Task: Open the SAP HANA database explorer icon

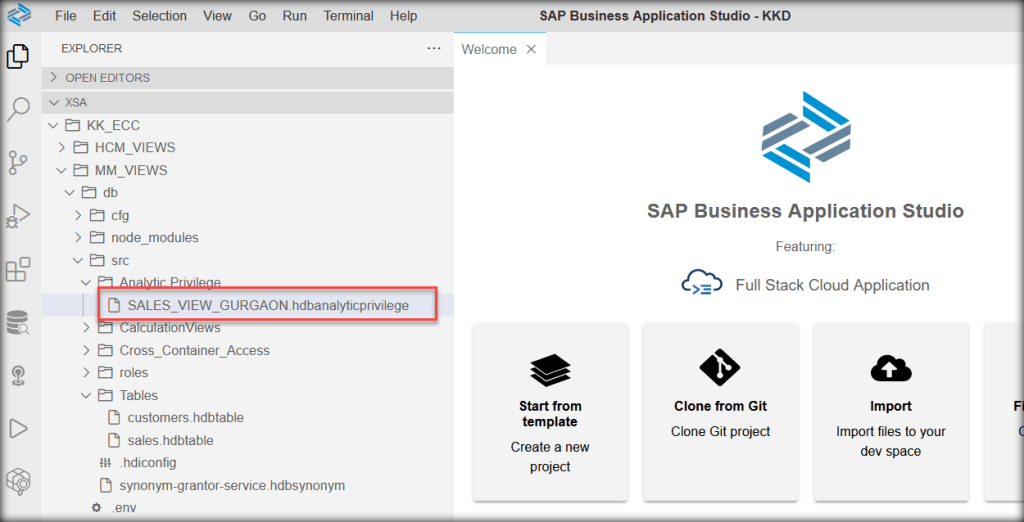Action: pos(18,322)
